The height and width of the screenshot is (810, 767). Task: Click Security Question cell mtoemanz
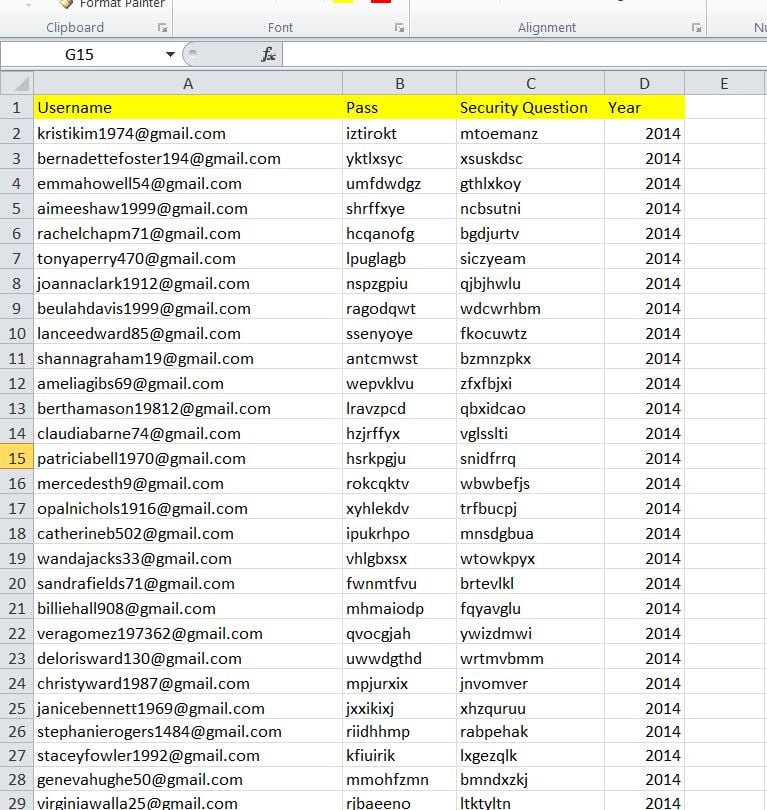pyautogui.click(x=530, y=133)
